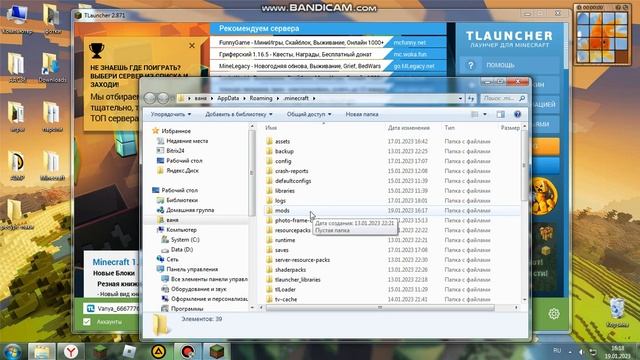The image size is (640, 360).
Task: Toggle the preview pane button
Action: [x=500, y=114]
